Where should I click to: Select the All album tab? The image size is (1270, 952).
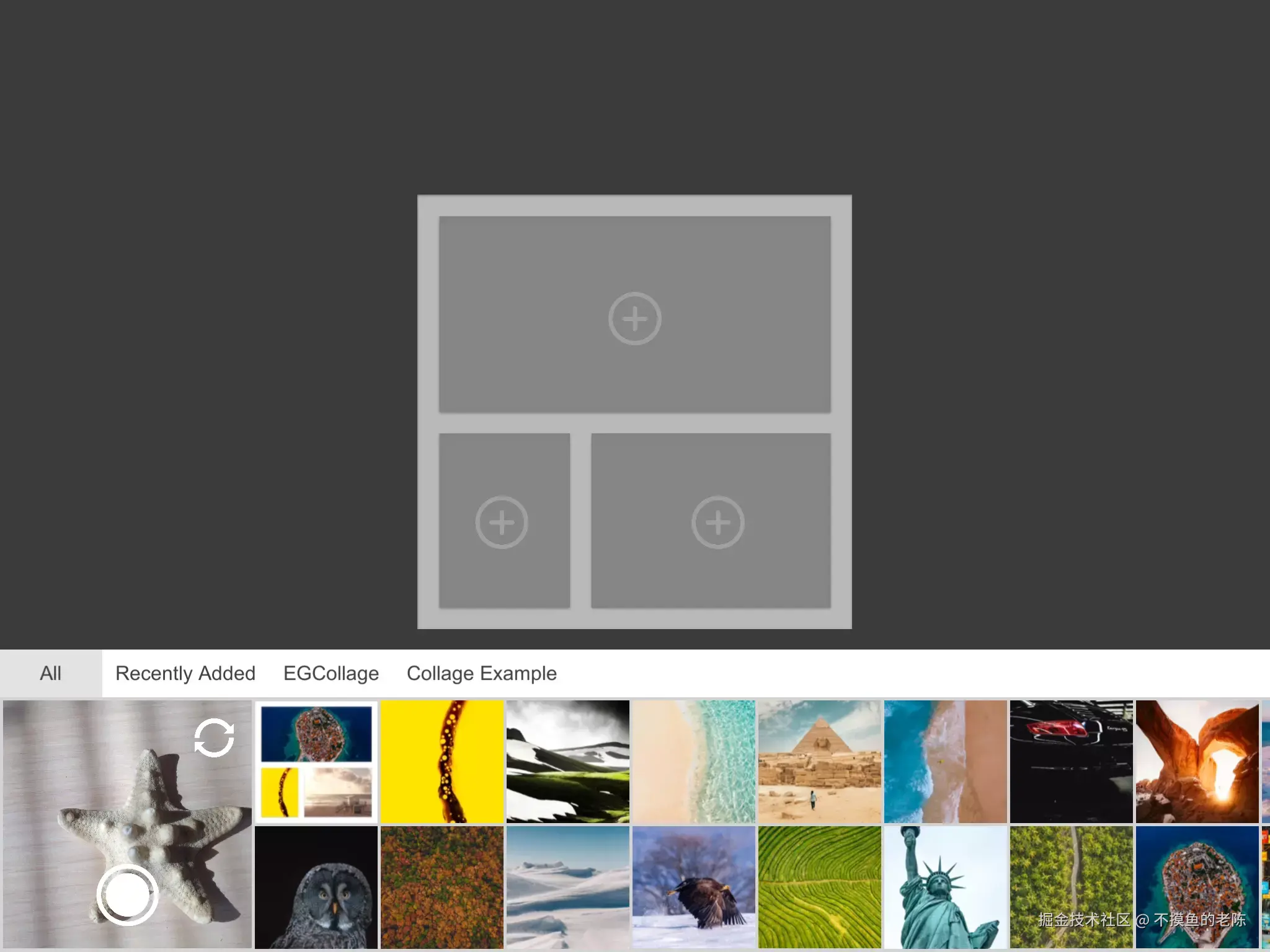[x=51, y=673]
